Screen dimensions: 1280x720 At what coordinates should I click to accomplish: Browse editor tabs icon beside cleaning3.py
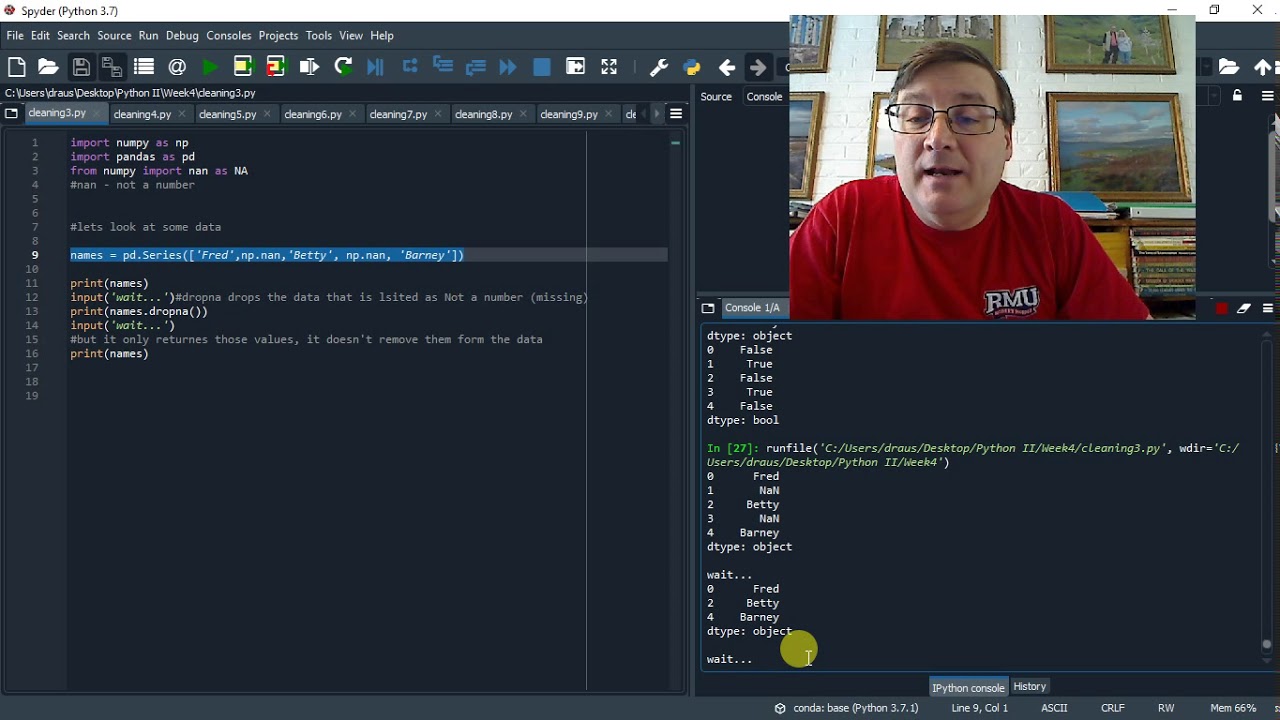(11, 114)
